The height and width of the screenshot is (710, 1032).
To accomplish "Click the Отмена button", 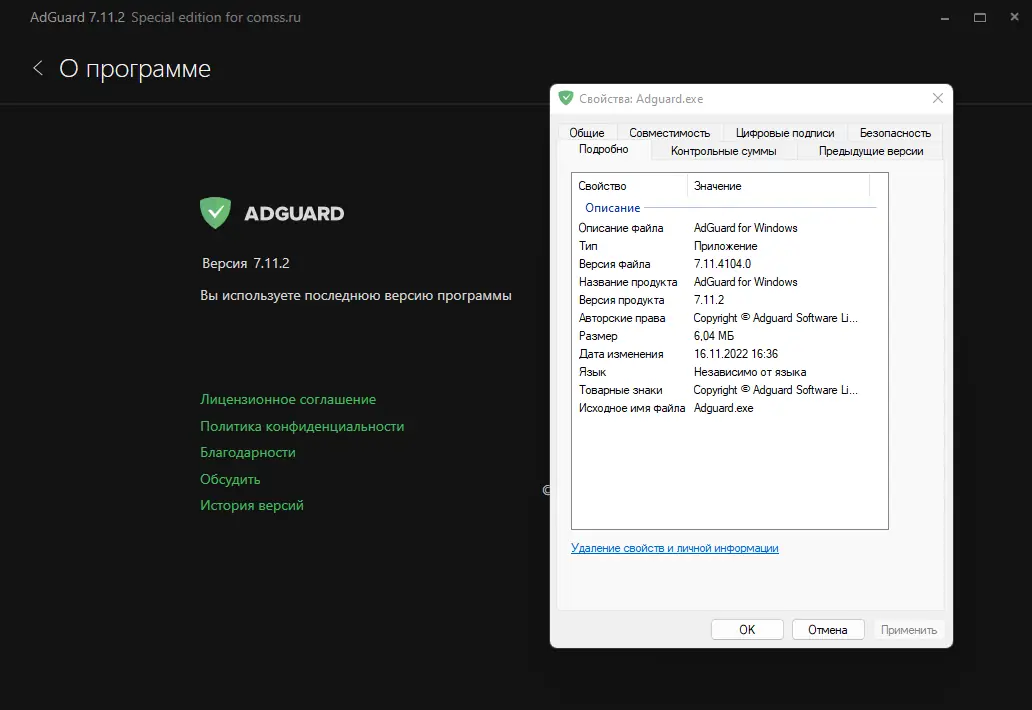I will tap(827, 630).
